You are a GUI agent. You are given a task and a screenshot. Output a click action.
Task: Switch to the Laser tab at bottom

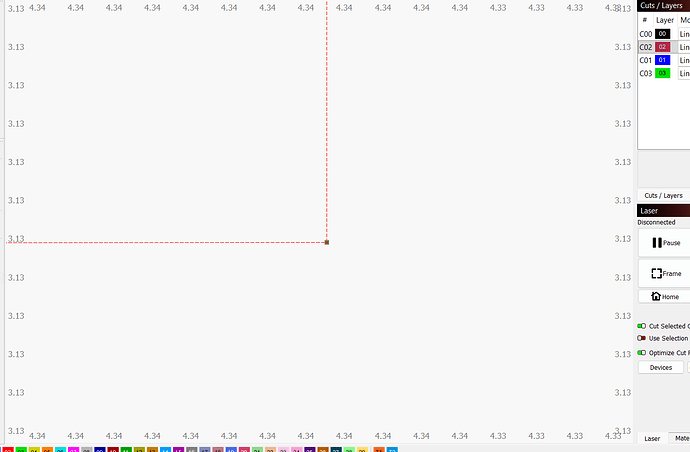(652, 438)
